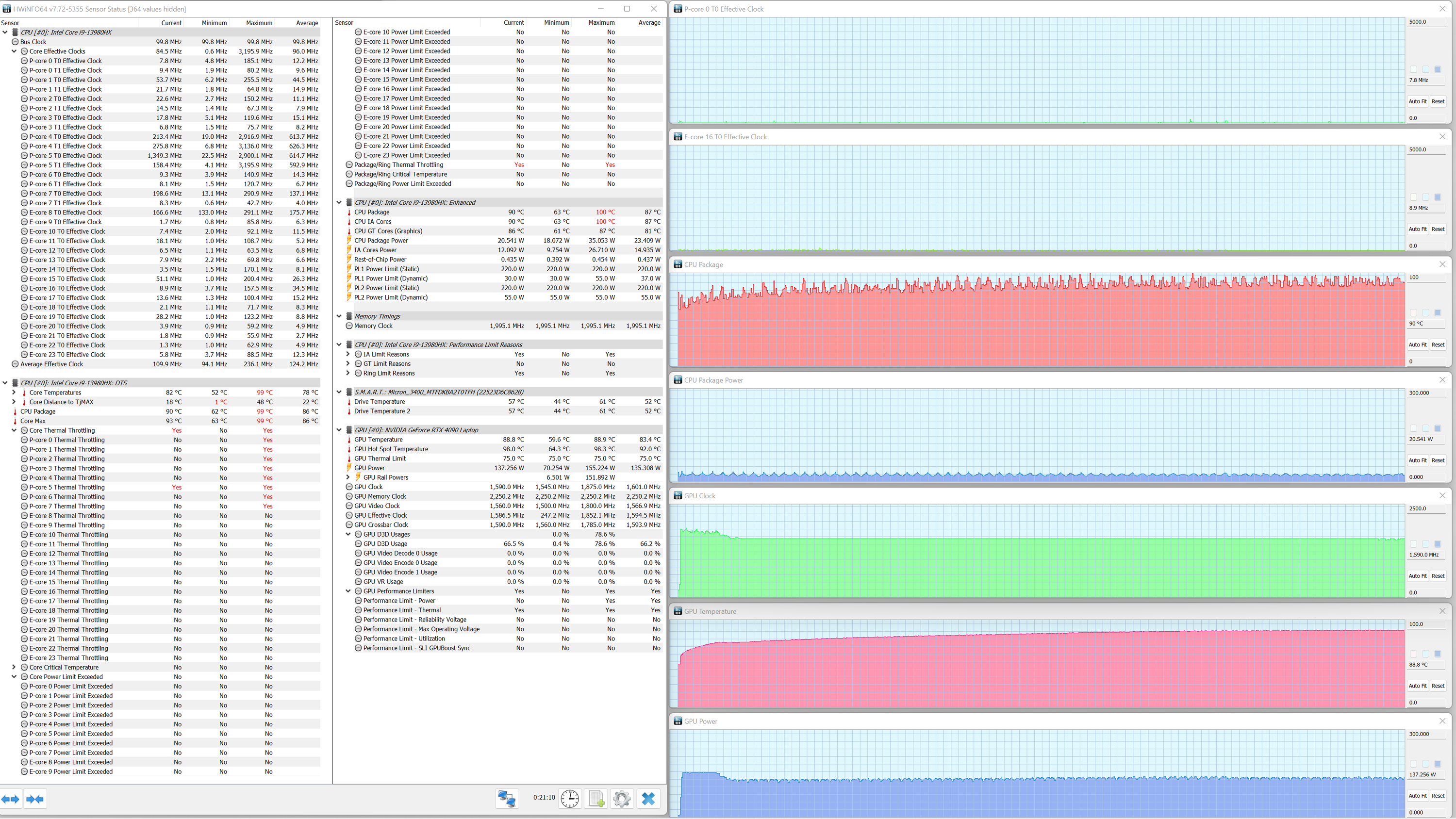Screen dimensions: 1456x819
Task: Click the clock reset timer icon
Action: pos(570,798)
